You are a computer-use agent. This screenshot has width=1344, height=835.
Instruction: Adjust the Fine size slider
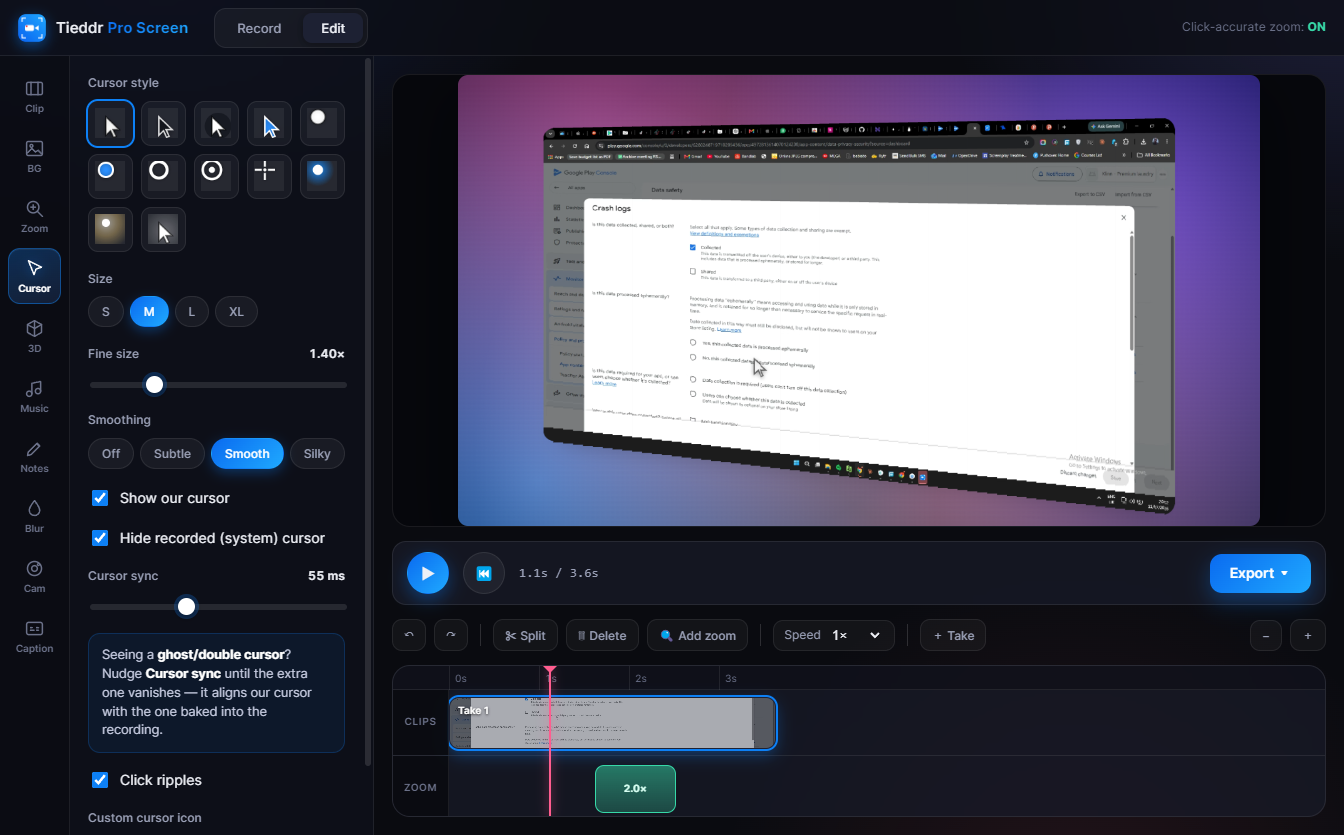click(x=218, y=384)
